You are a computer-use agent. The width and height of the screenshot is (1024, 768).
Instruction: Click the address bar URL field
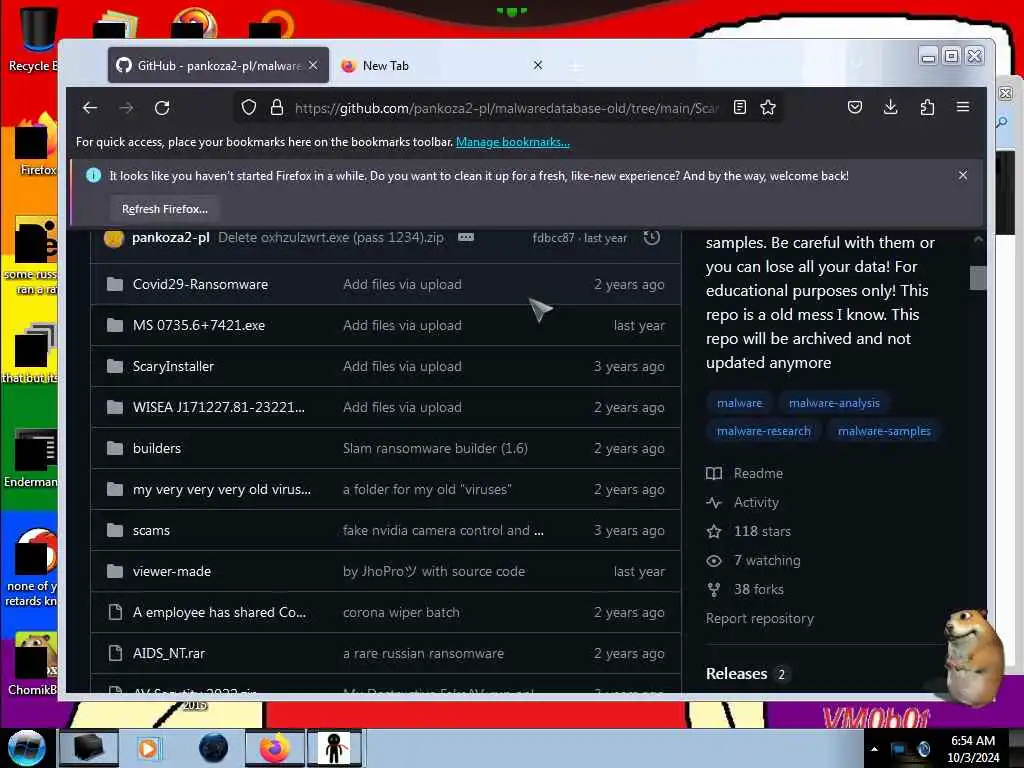point(506,108)
